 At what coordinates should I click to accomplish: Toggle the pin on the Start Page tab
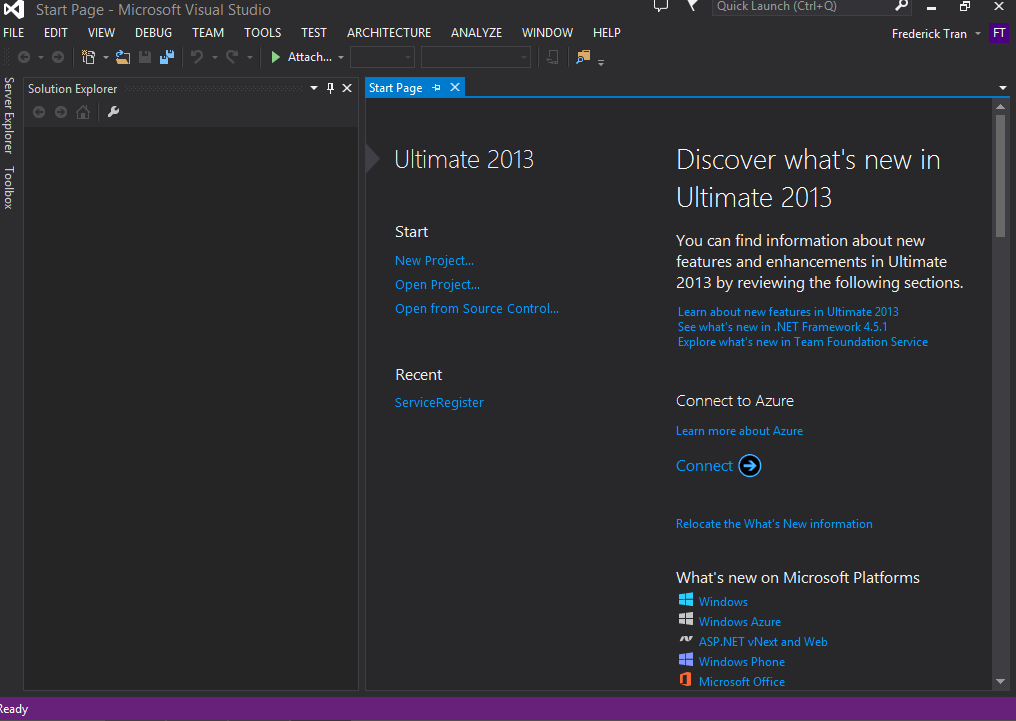(436, 87)
